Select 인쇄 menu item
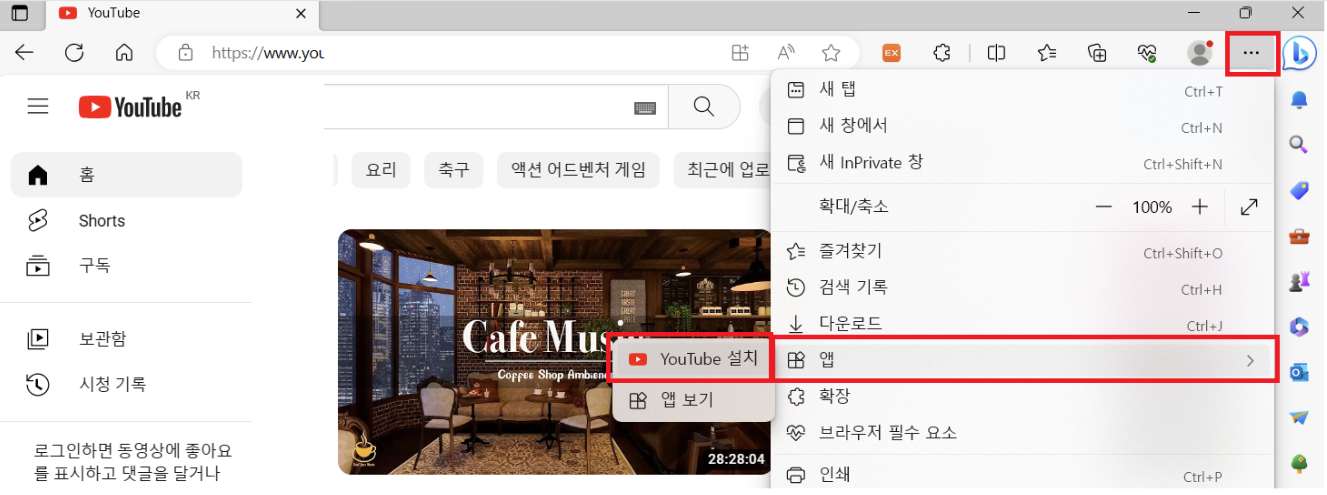 tap(1023, 475)
